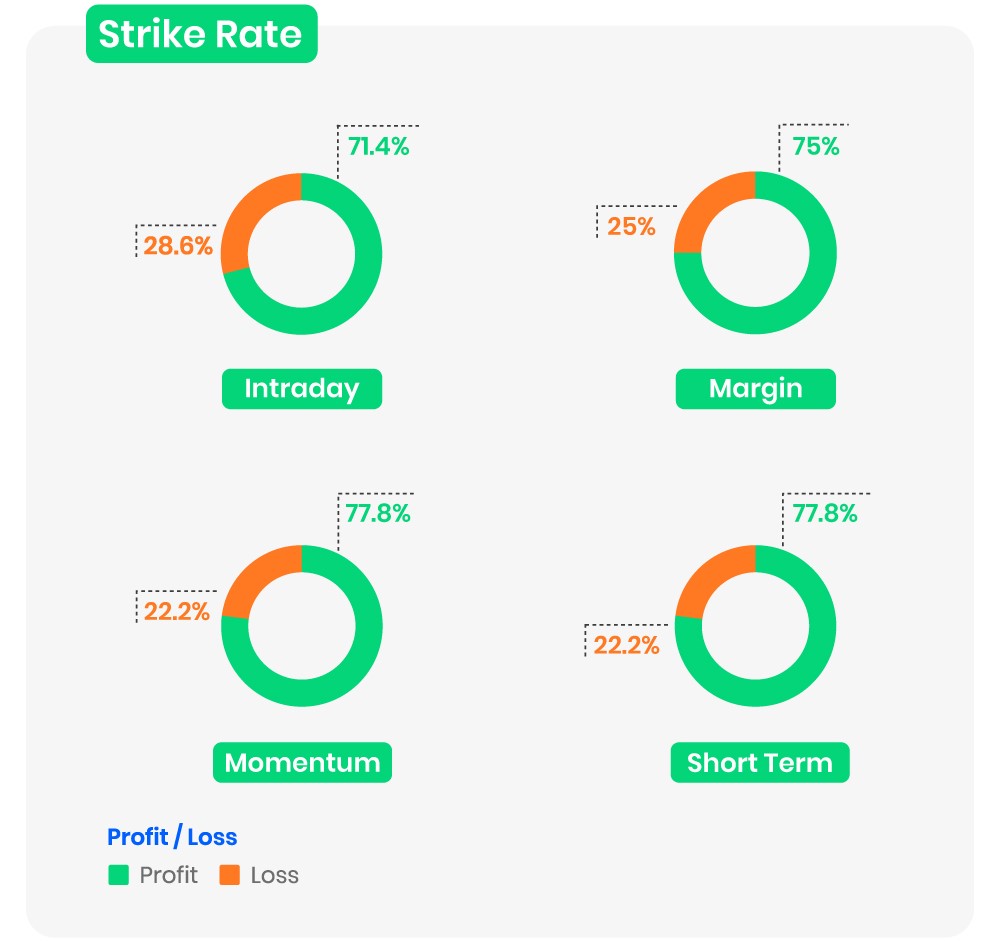The width and height of the screenshot is (998, 941).
Task: Click the 22.2% label beside Short Term donut
Action: click(626, 645)
